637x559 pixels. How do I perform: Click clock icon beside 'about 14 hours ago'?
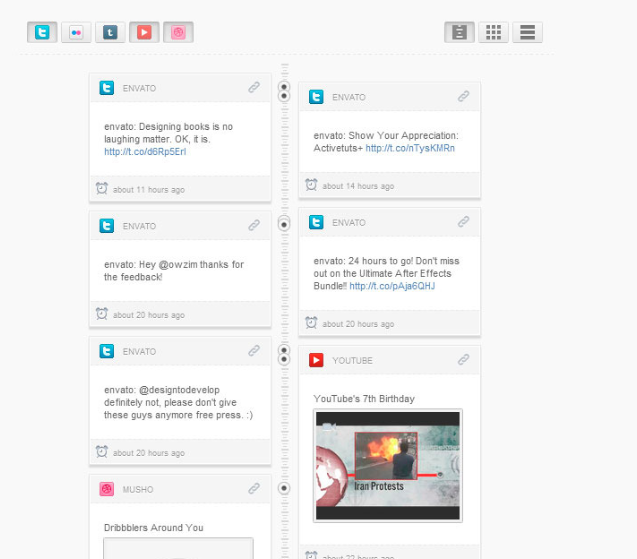click(311, 185)
